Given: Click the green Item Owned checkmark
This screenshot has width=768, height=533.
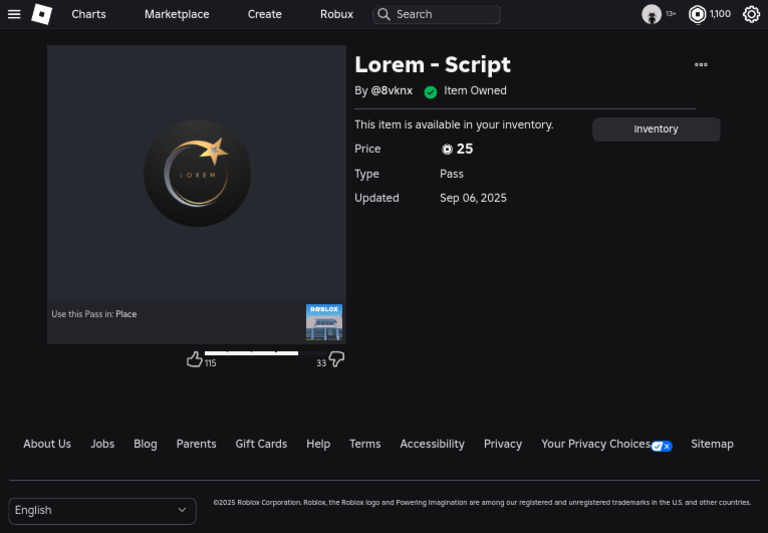Looking at the screenshot, I should 431,92.
